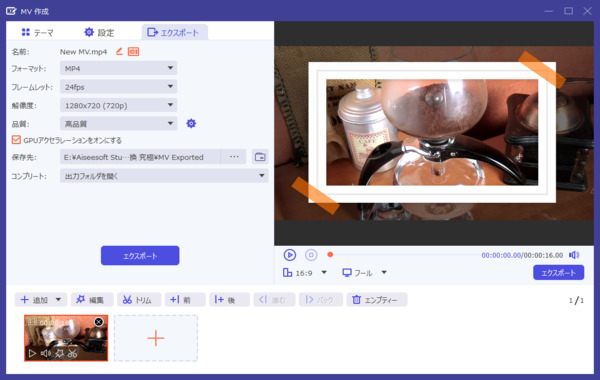Click the MV 作成 app icon in the title bar

click(11, 11)
